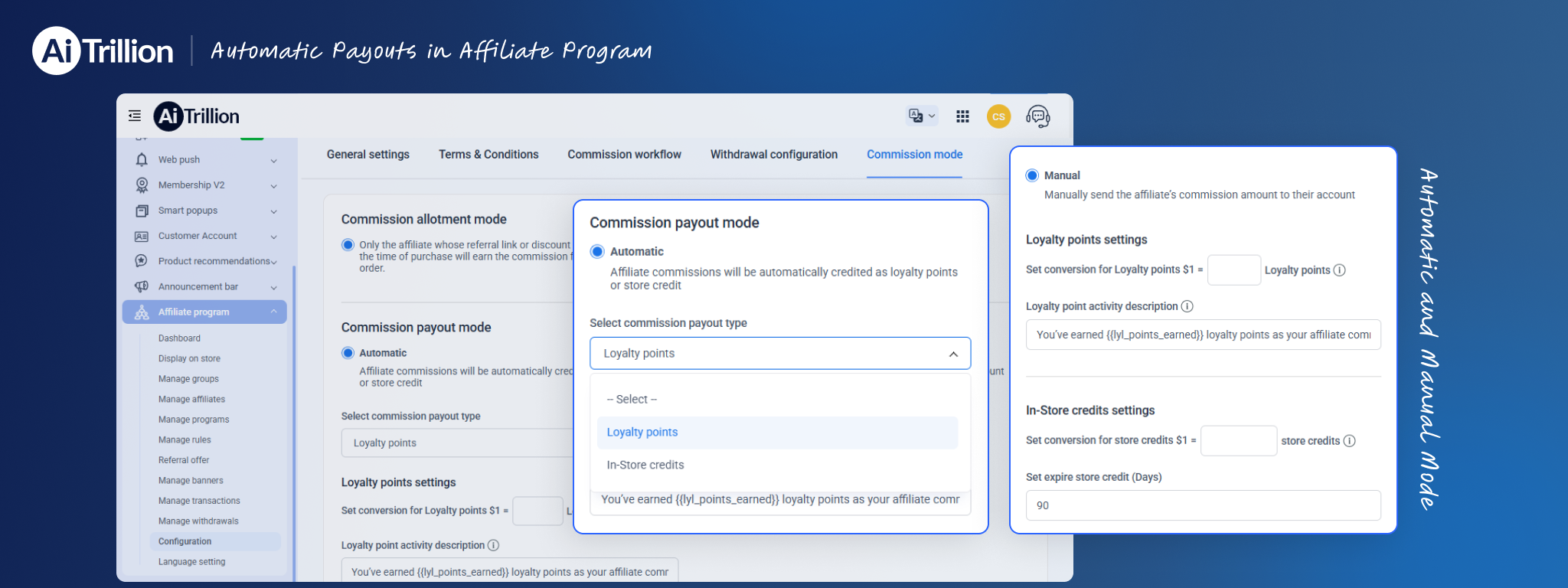Select the commission allotment mode radio

(x=348, y=245)
